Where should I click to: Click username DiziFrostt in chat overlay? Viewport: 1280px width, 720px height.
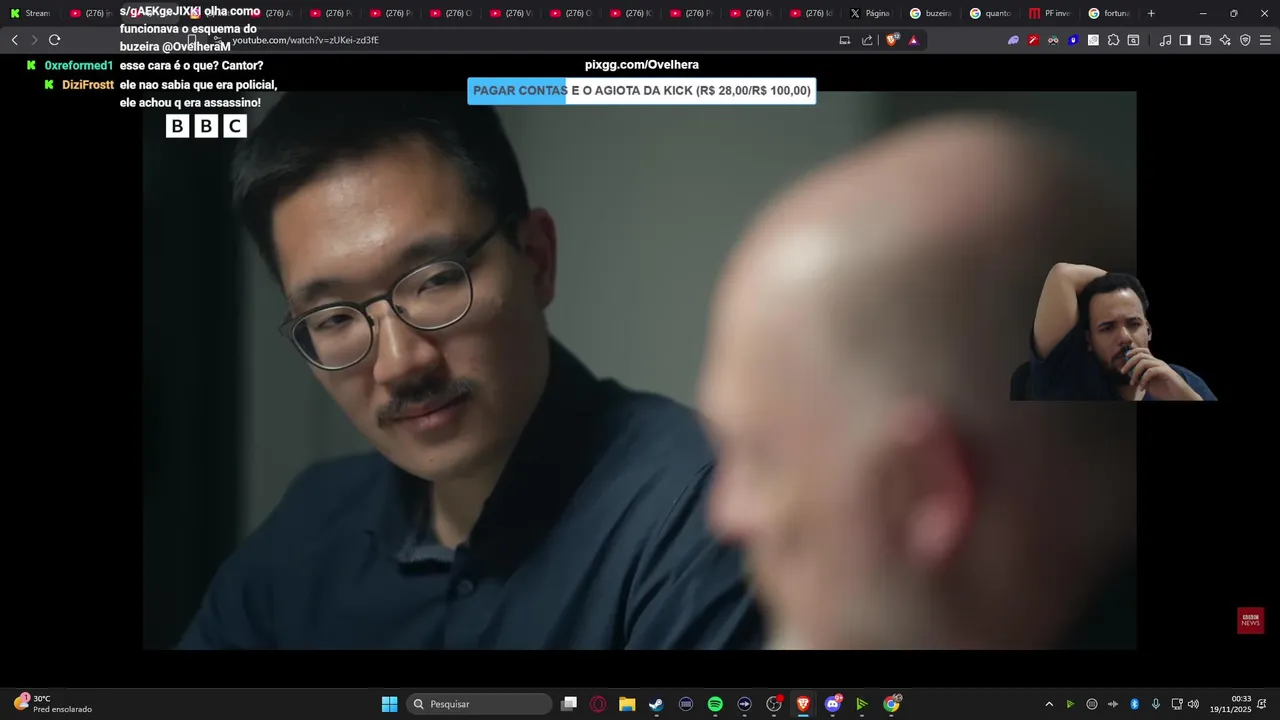(x=88, y=85)
